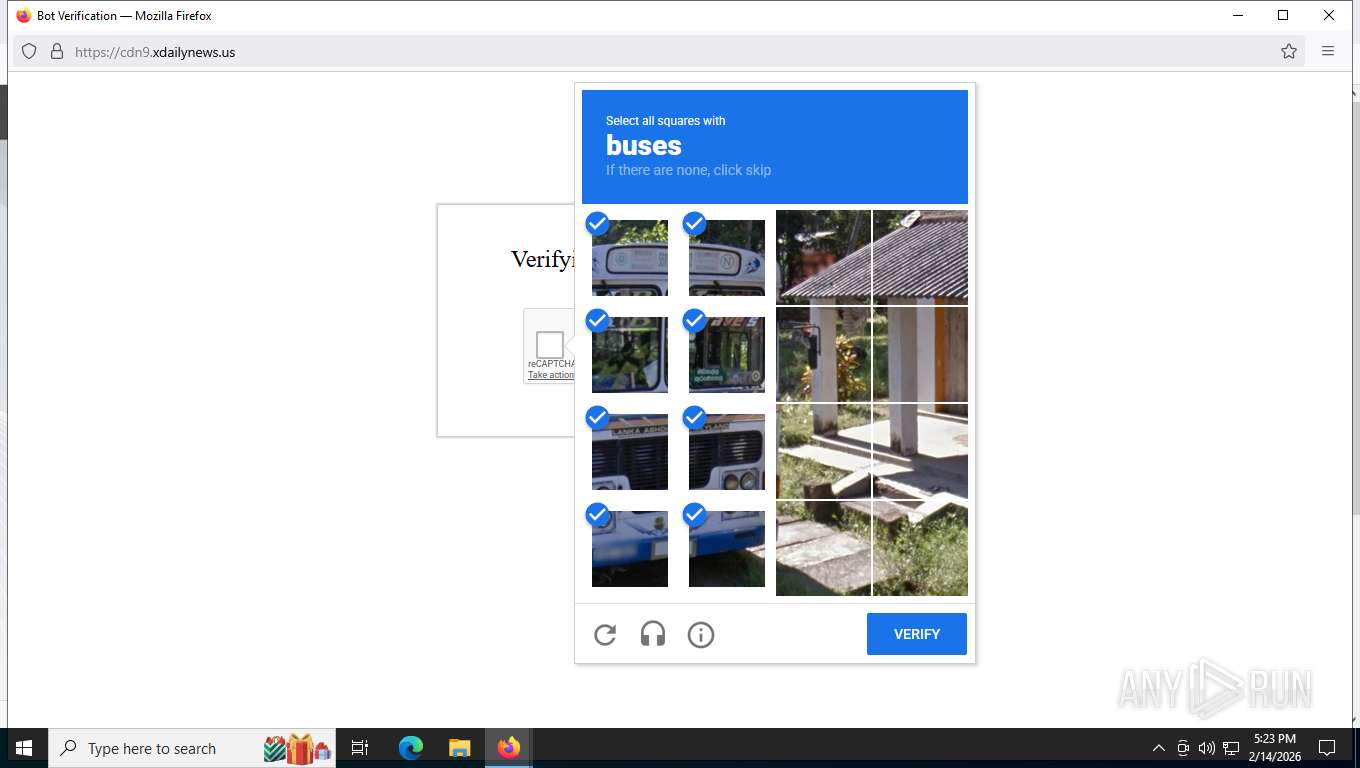Bookmark this page with the star icon
Viewport: 1360px width, 768px height.
point(1289,51)
